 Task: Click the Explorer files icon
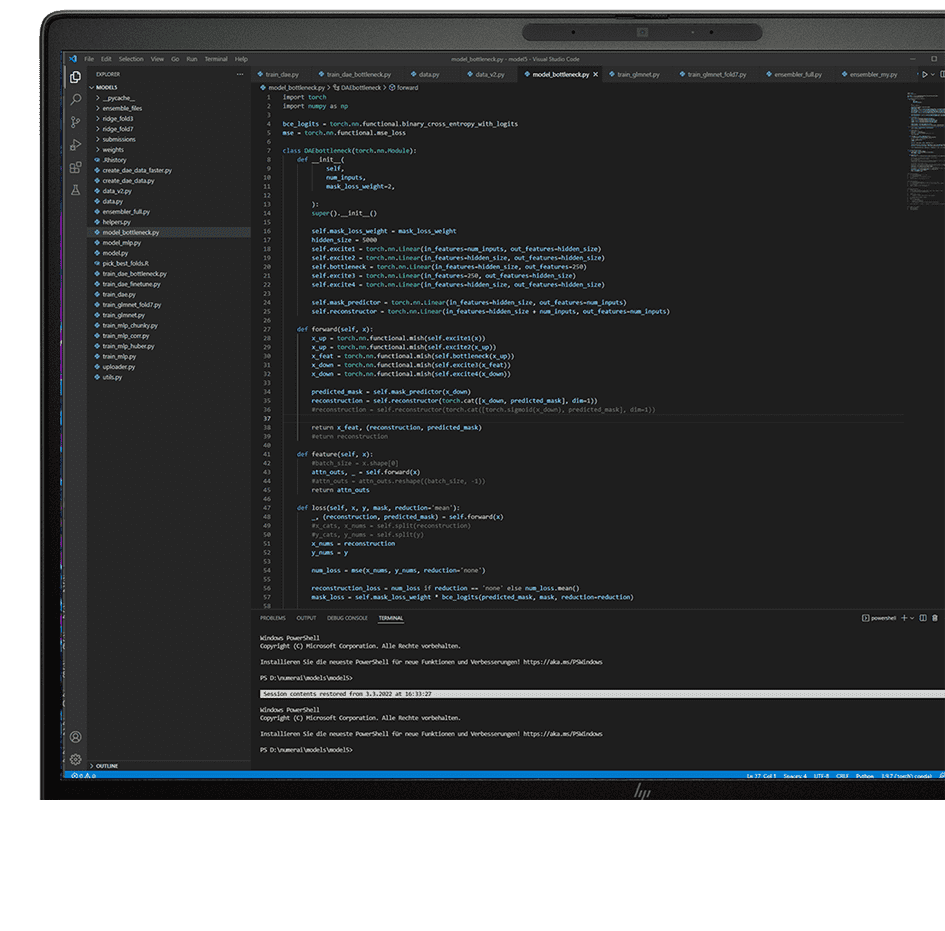click(x=76, y=77)
